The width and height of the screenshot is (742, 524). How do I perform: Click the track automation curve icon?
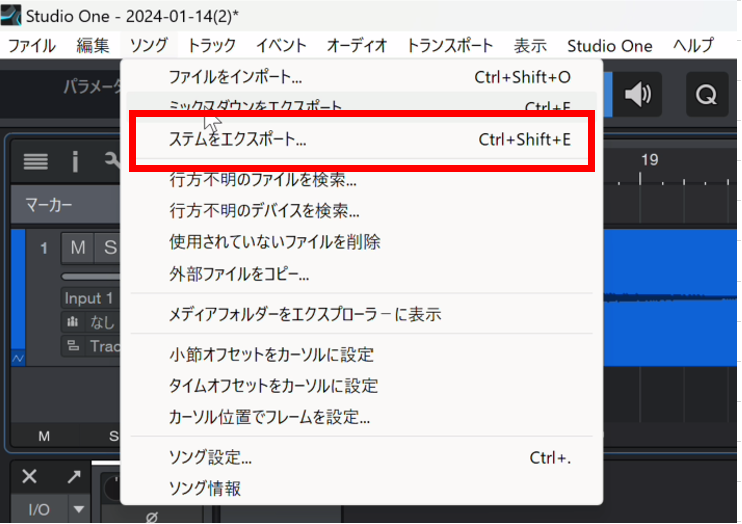(x=18, y=358)
